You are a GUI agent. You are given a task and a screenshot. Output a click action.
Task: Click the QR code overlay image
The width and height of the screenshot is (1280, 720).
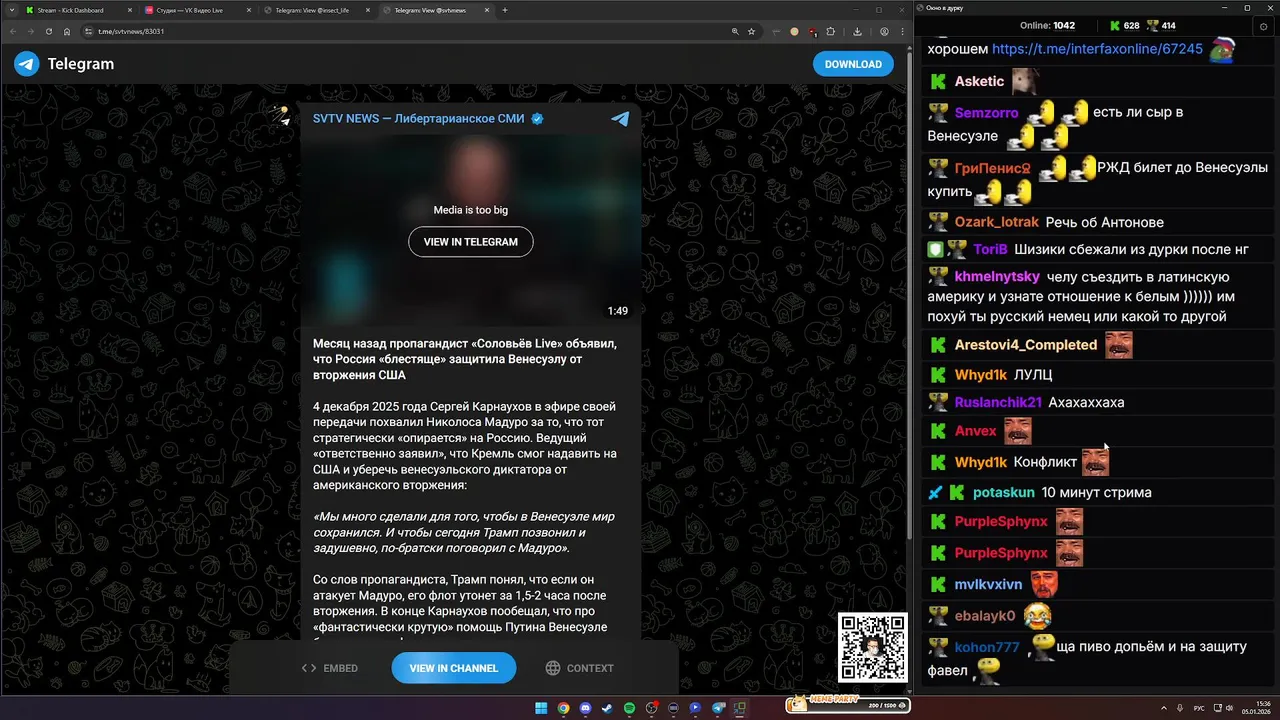click(x=872, y=647)
